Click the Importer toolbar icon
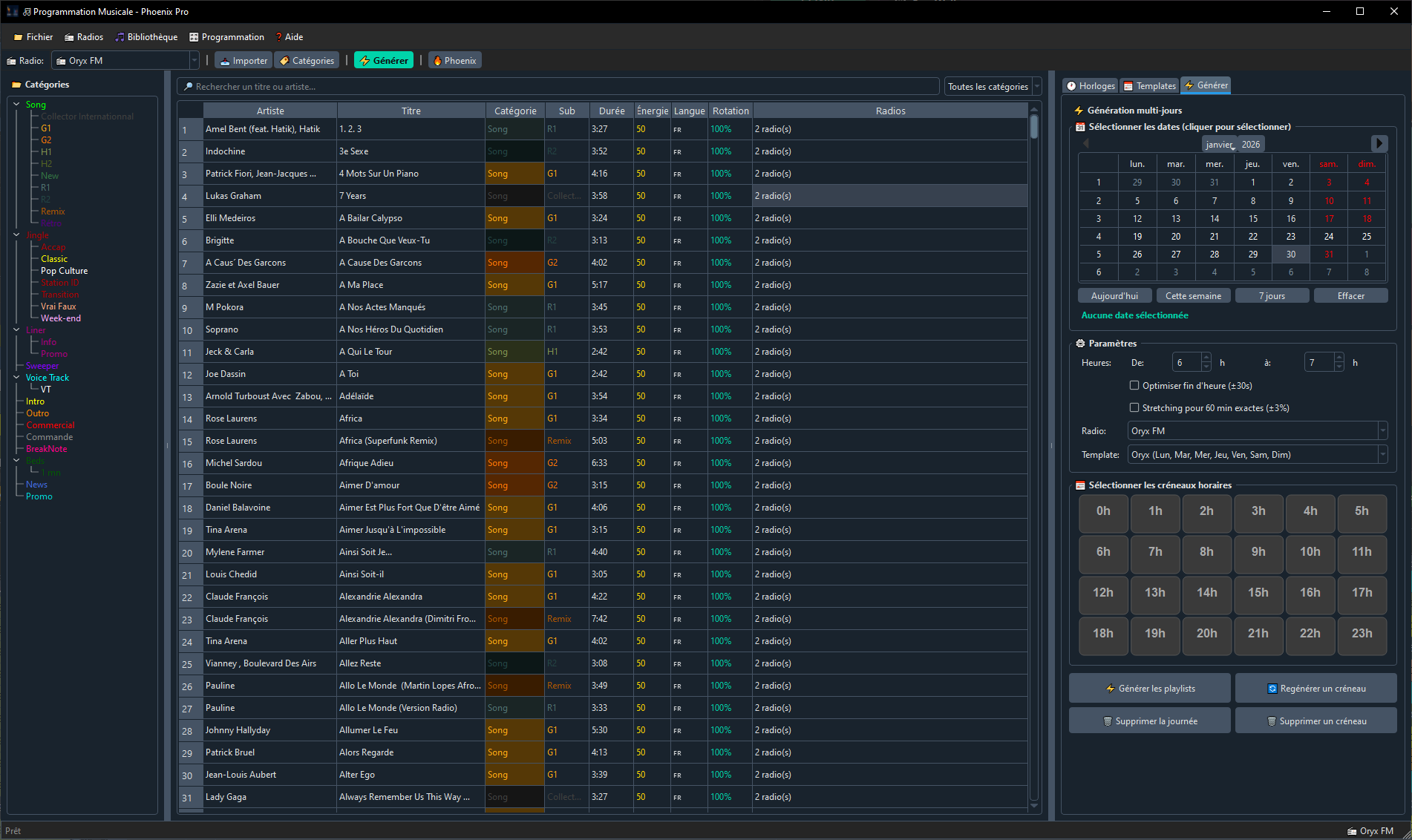 coord(225,61)
